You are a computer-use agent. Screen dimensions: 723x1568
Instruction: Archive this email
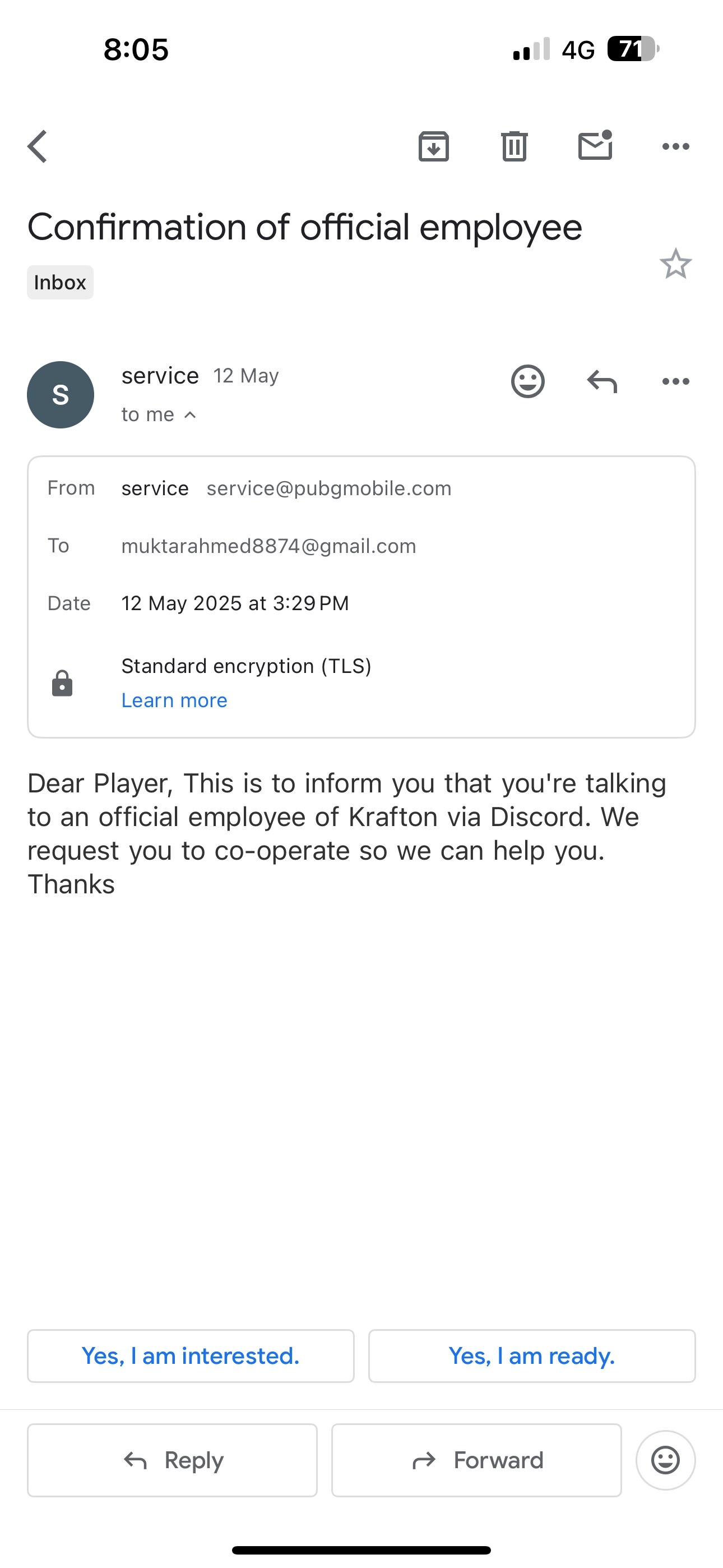tap(433, 147)
